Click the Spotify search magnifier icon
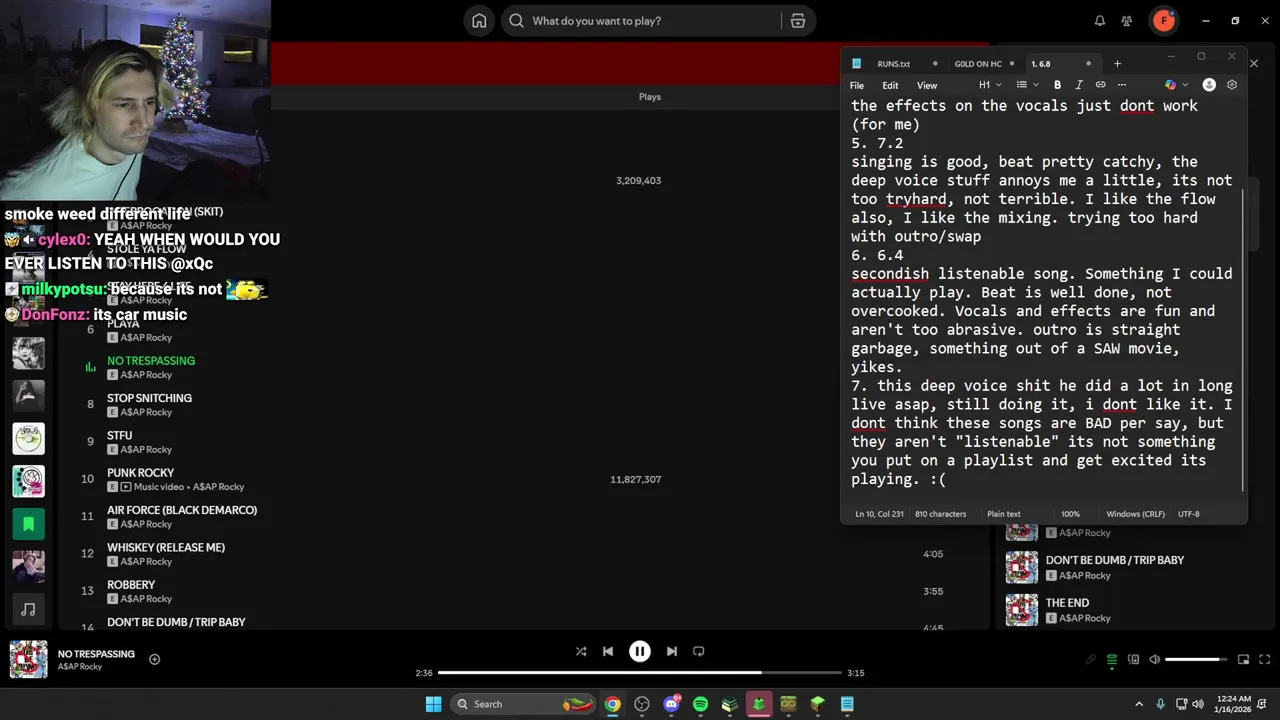 516,21
